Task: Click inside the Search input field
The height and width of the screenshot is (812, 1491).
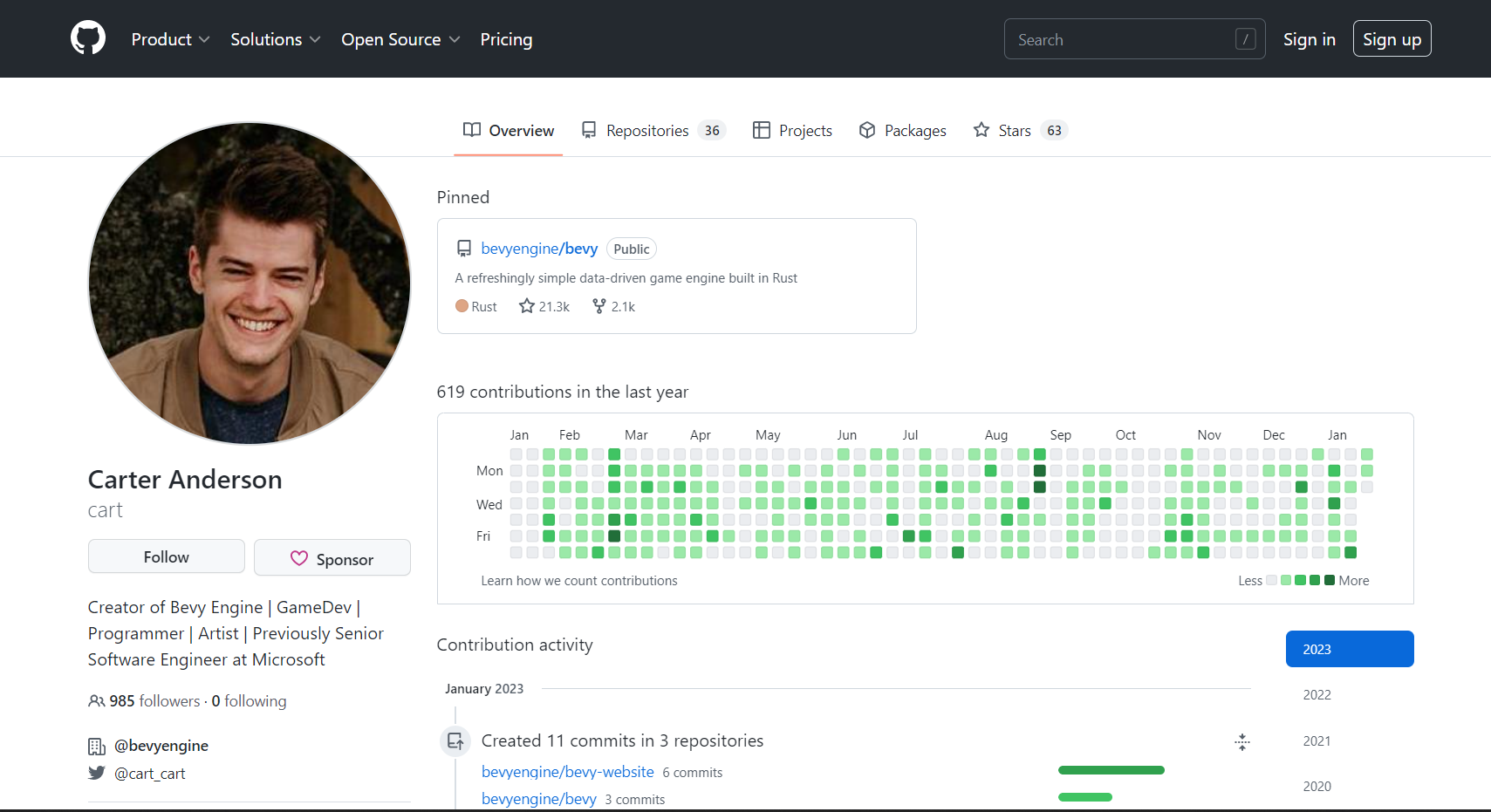Action: click(1125, 38)
